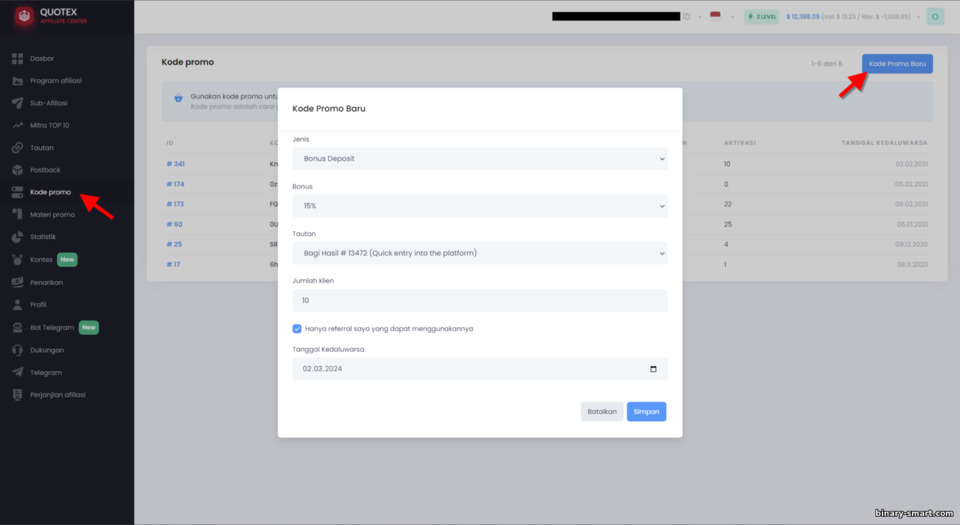Click Bot Telegram robot icon
Image resolution: width=960 pixels, height=525 pixels.
[17, 327]
